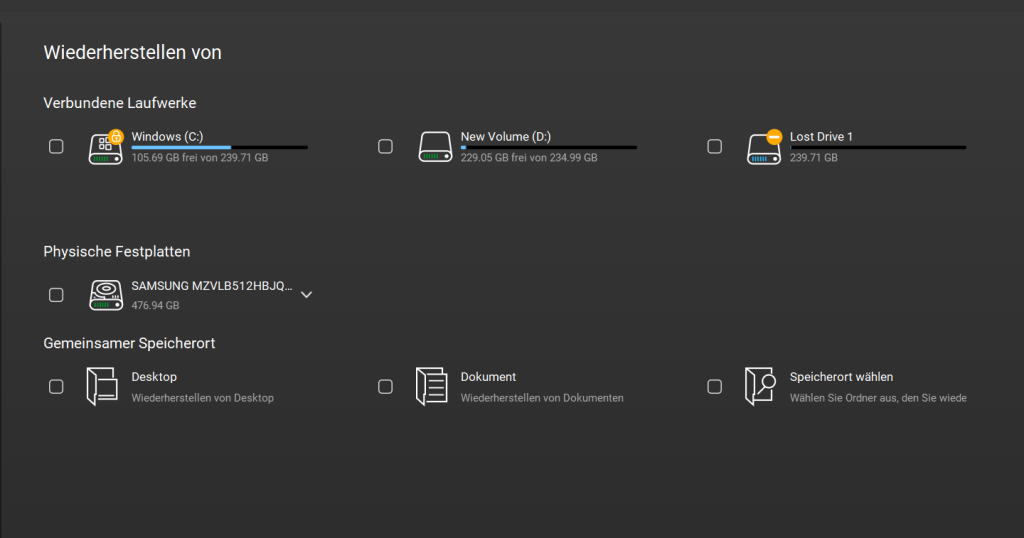The width and height of the screenshot is (1024, 538).
Task: Click the Windows (C:) storage usage bar
Action: click(x=219, y=147)
